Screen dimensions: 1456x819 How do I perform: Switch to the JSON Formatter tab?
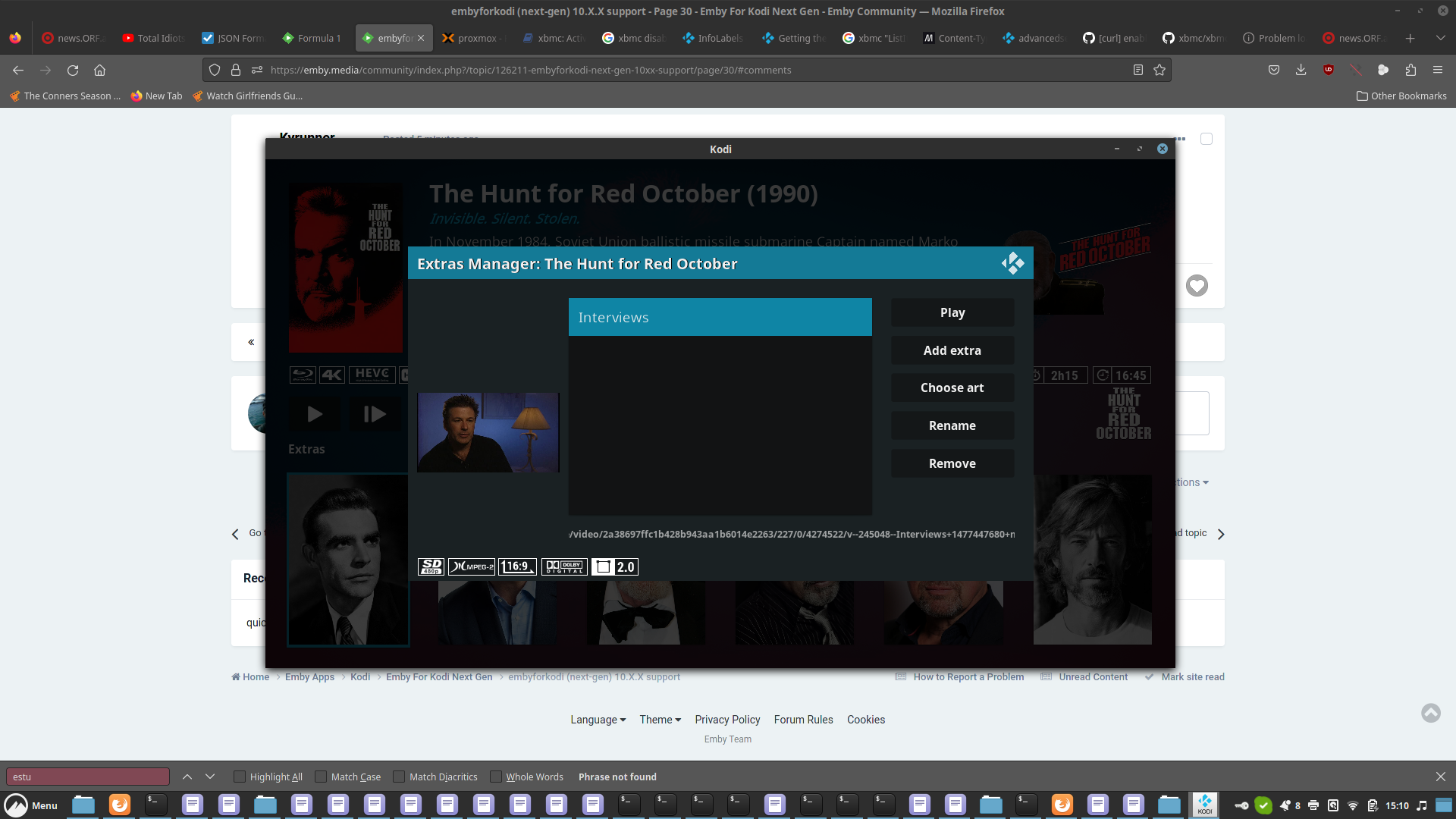pos(233,38)
